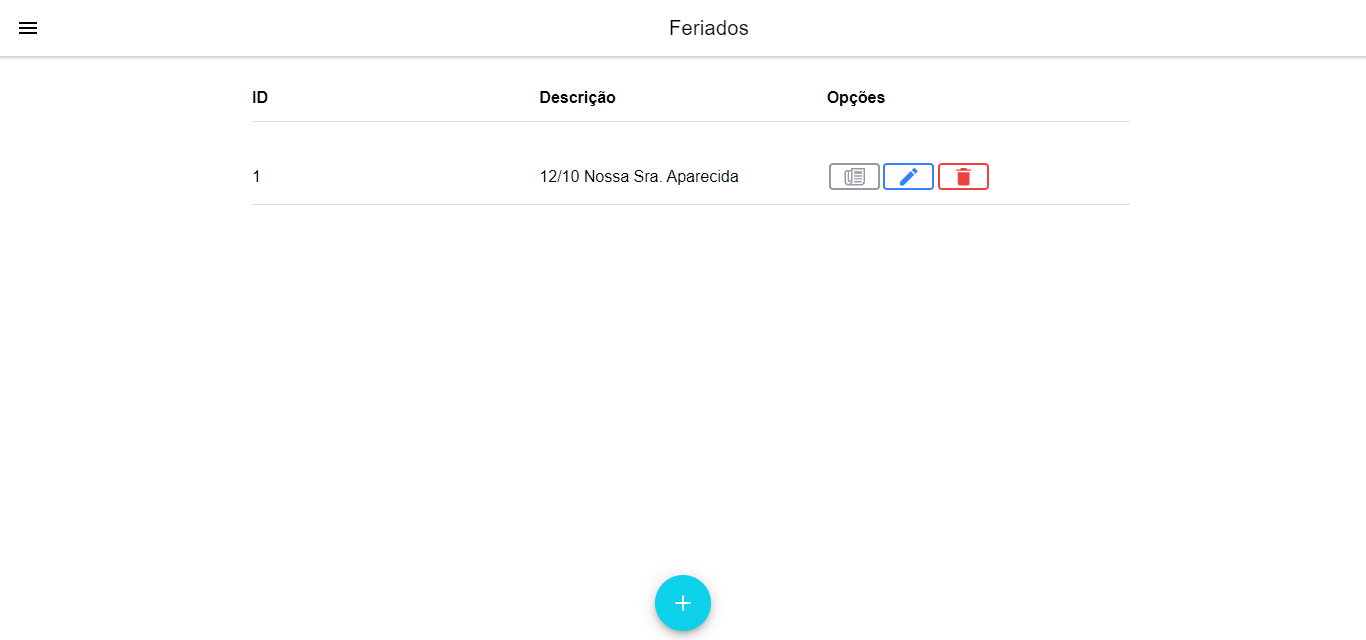
Task: Open side drawer from top-left menu icon
Action: click(28, 28)
